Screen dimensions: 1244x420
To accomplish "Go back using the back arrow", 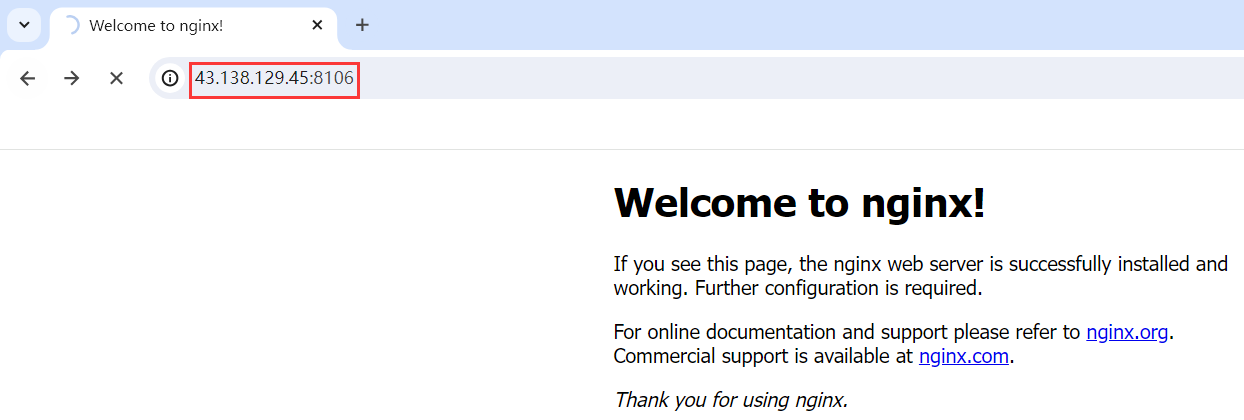I will click(28, 78).
